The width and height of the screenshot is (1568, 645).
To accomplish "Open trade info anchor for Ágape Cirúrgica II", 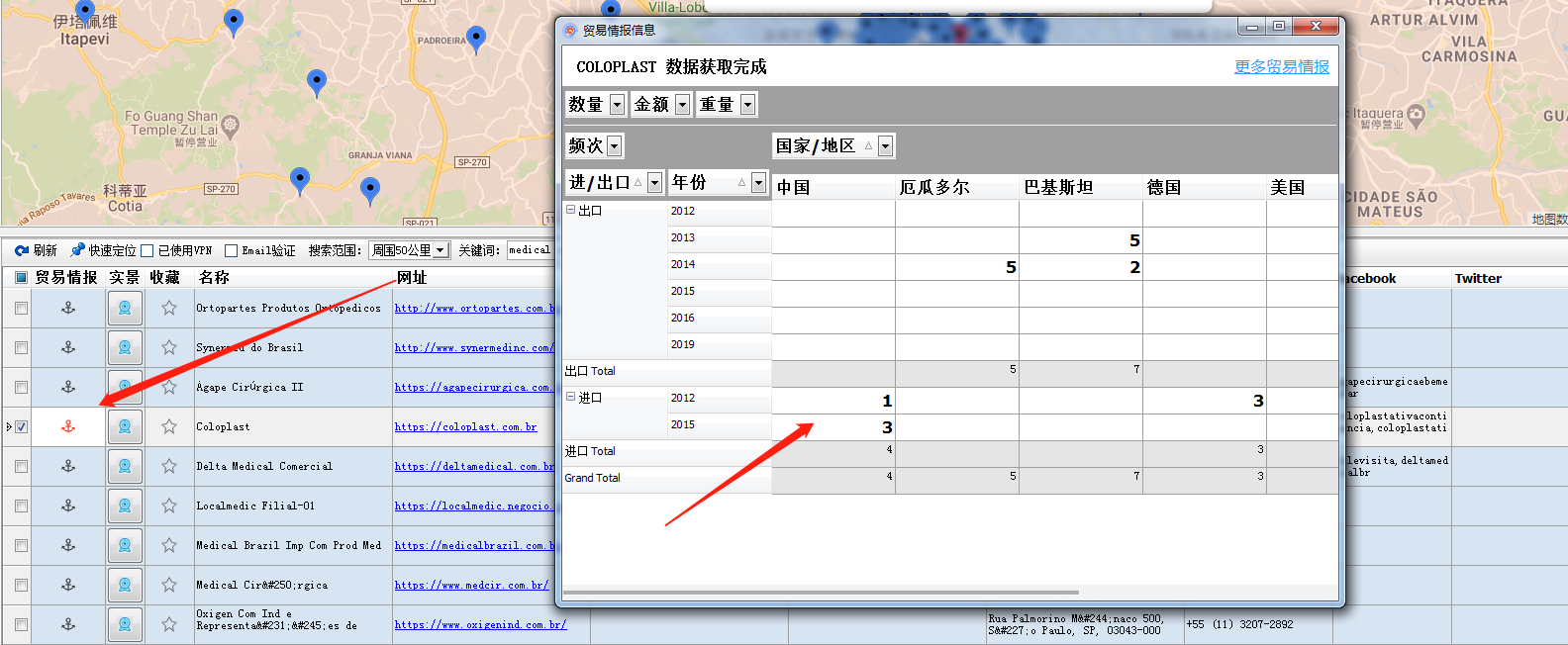I will pyautogui.click(x=68, y=387).
